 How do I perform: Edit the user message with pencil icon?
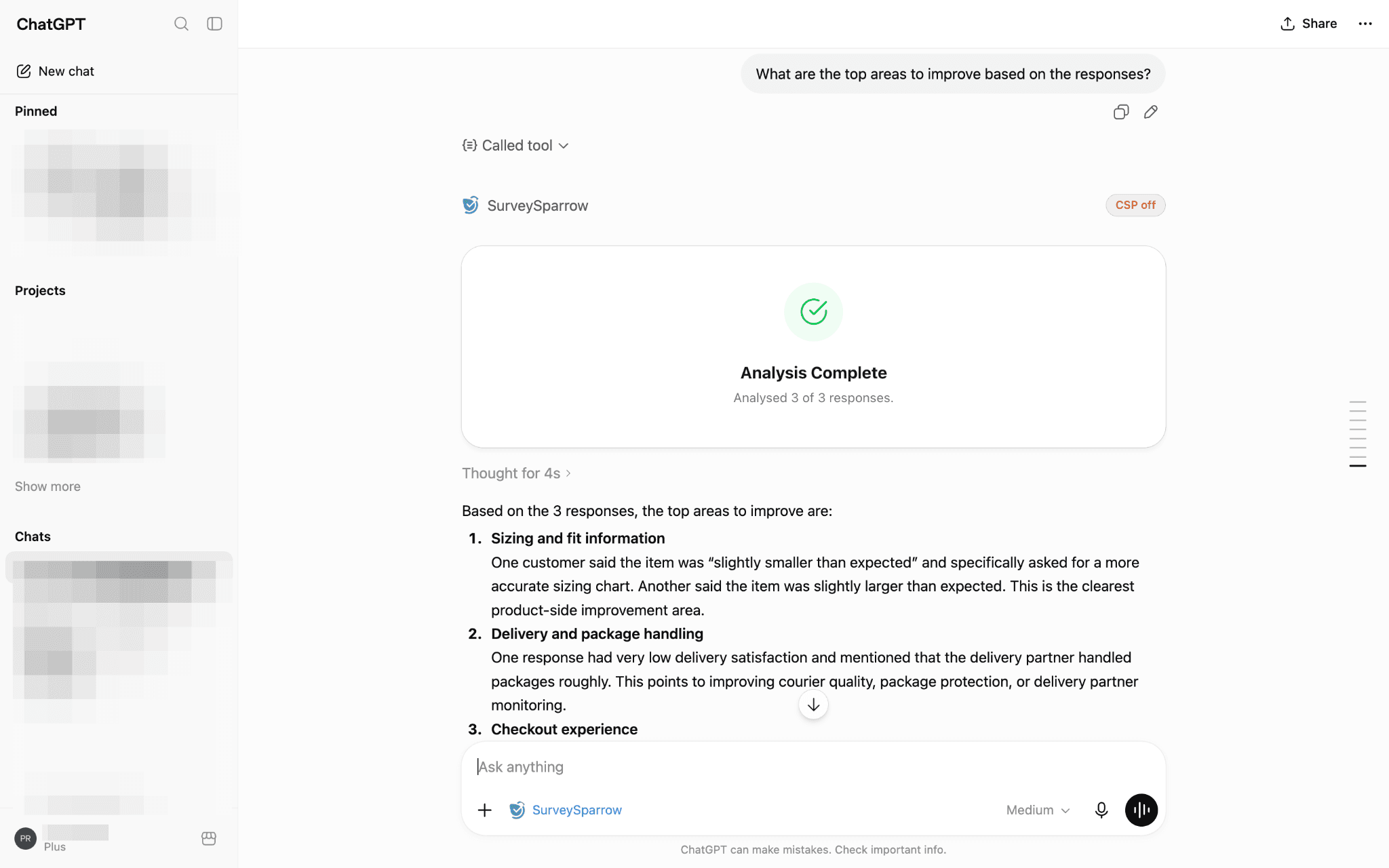tap(1151, 112)
